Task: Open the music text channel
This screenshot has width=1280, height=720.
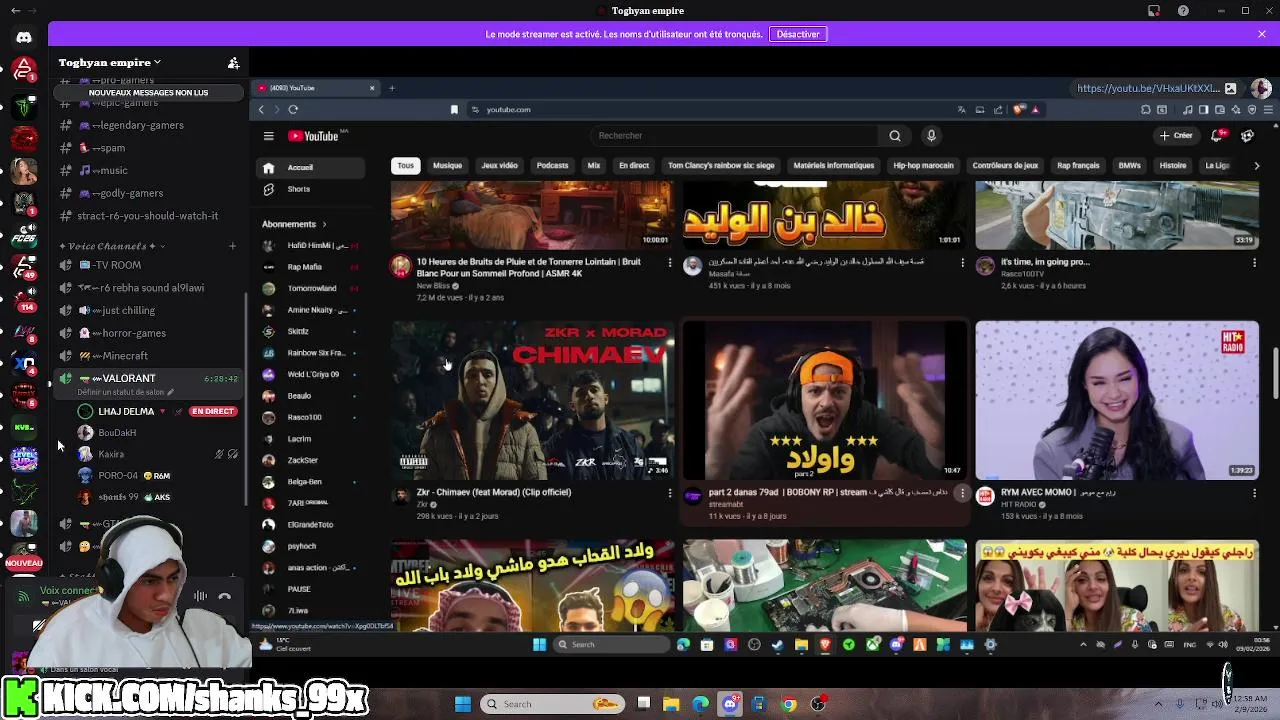Action: point(147,170)
